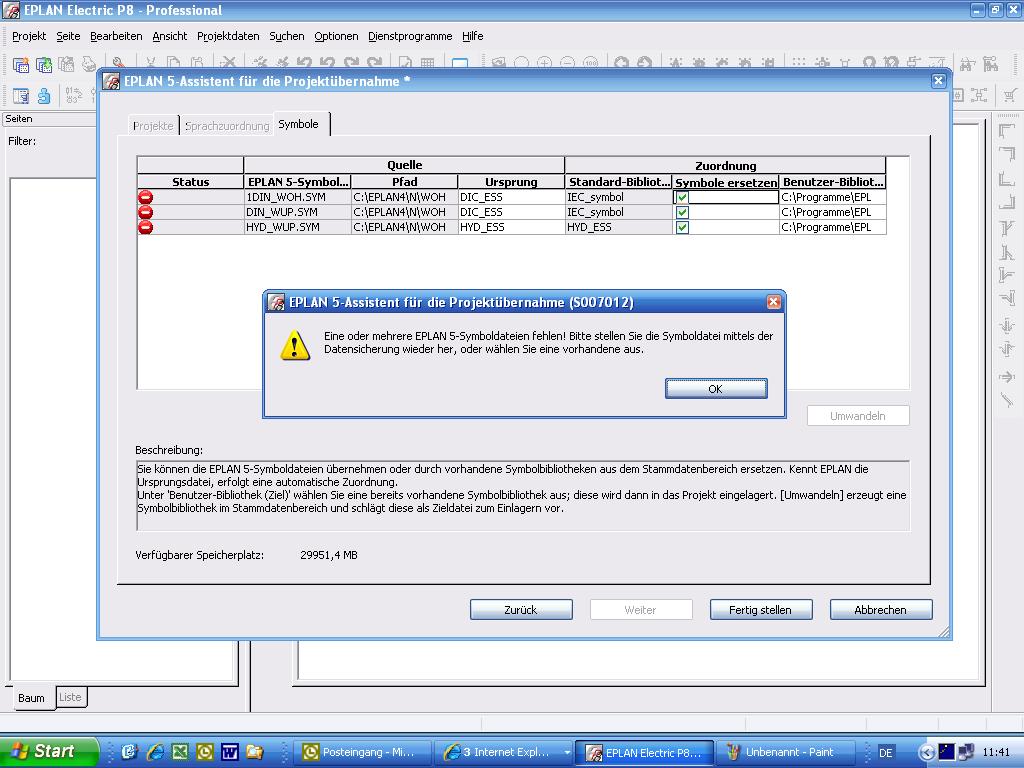The height and width of the screenshot is (768, 1024).
Task: Select the HYD_WUP.SYM cell
Action: tap(297, 227)
